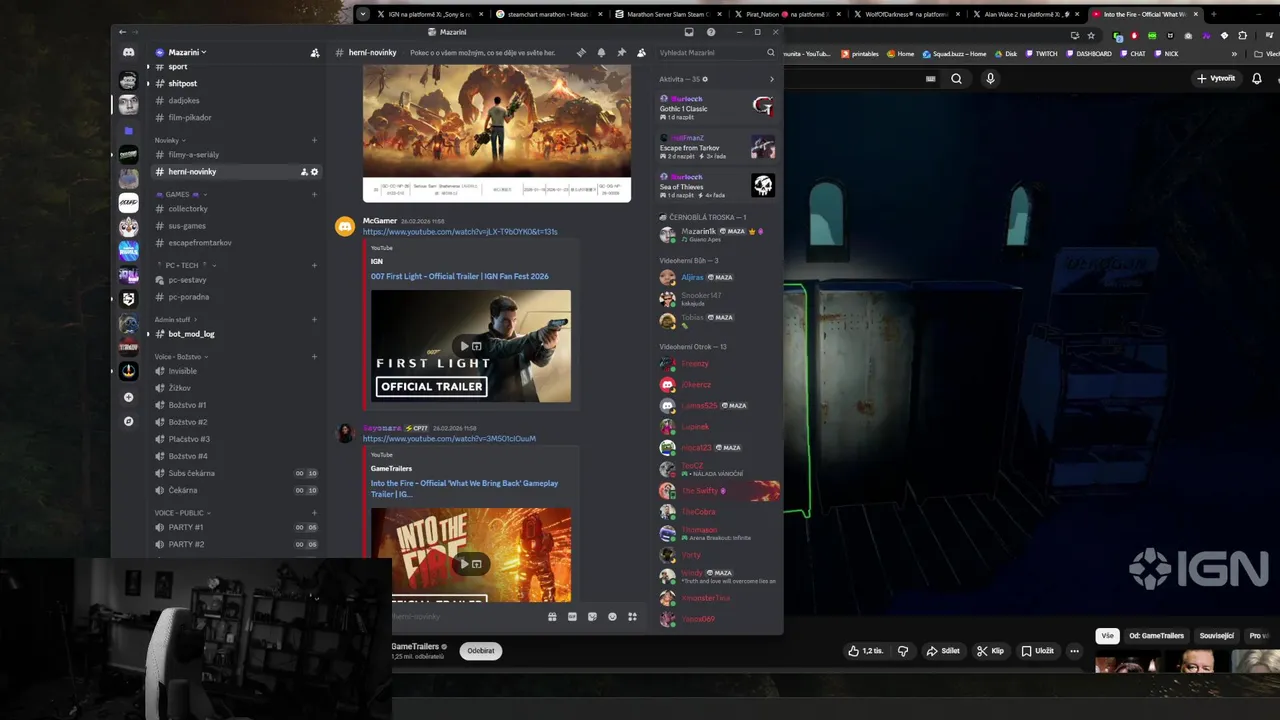The height and width of the screenshot is (720, 1280).
Task: Open threads icon in herní-novinky header
Action: point(581,52)
